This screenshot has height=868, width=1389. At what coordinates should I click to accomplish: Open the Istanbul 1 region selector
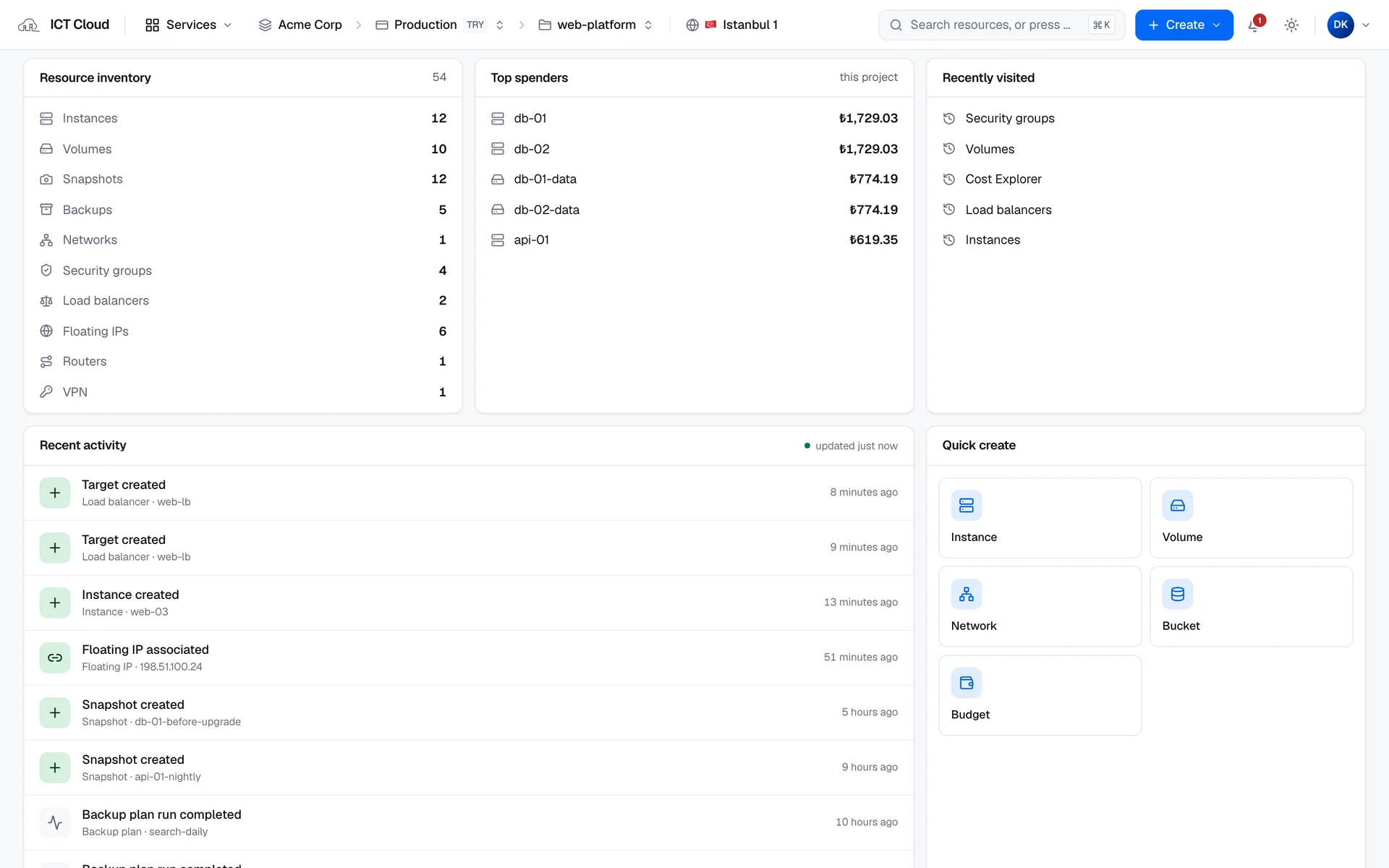tap(732, 25)
